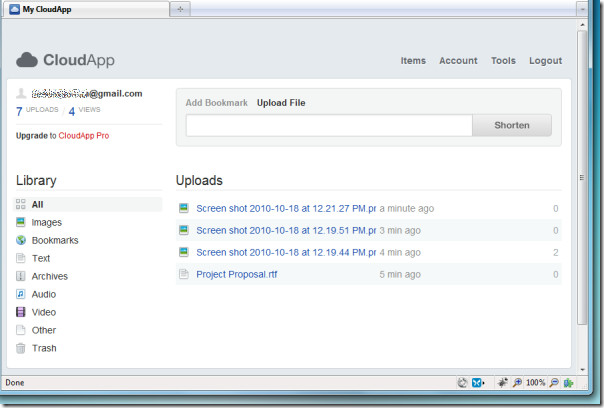Click the 4 VIEWS counter
604x408 pixels.
click(84, 111)
